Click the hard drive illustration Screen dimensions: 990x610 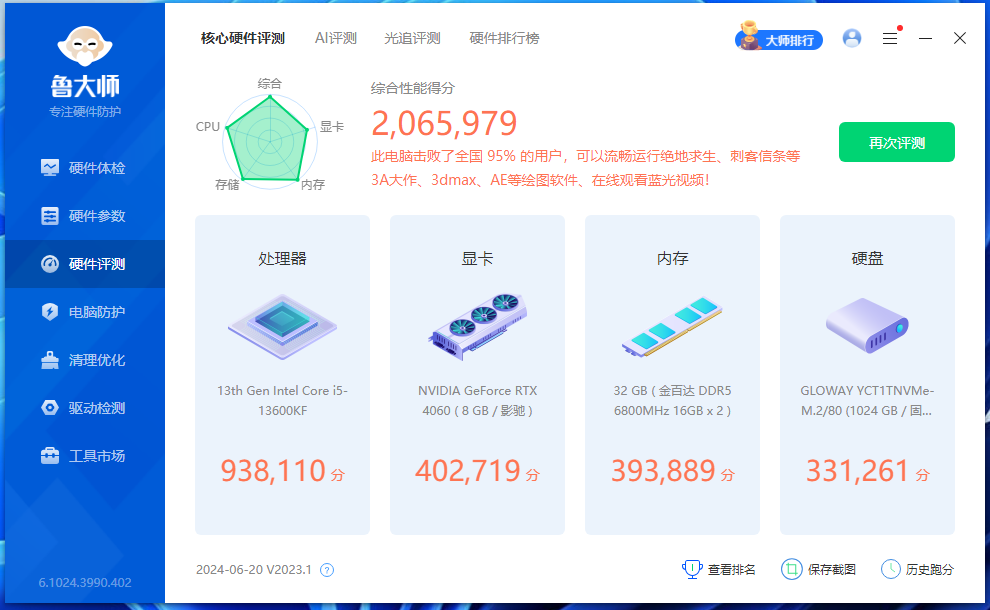(867, 326)
